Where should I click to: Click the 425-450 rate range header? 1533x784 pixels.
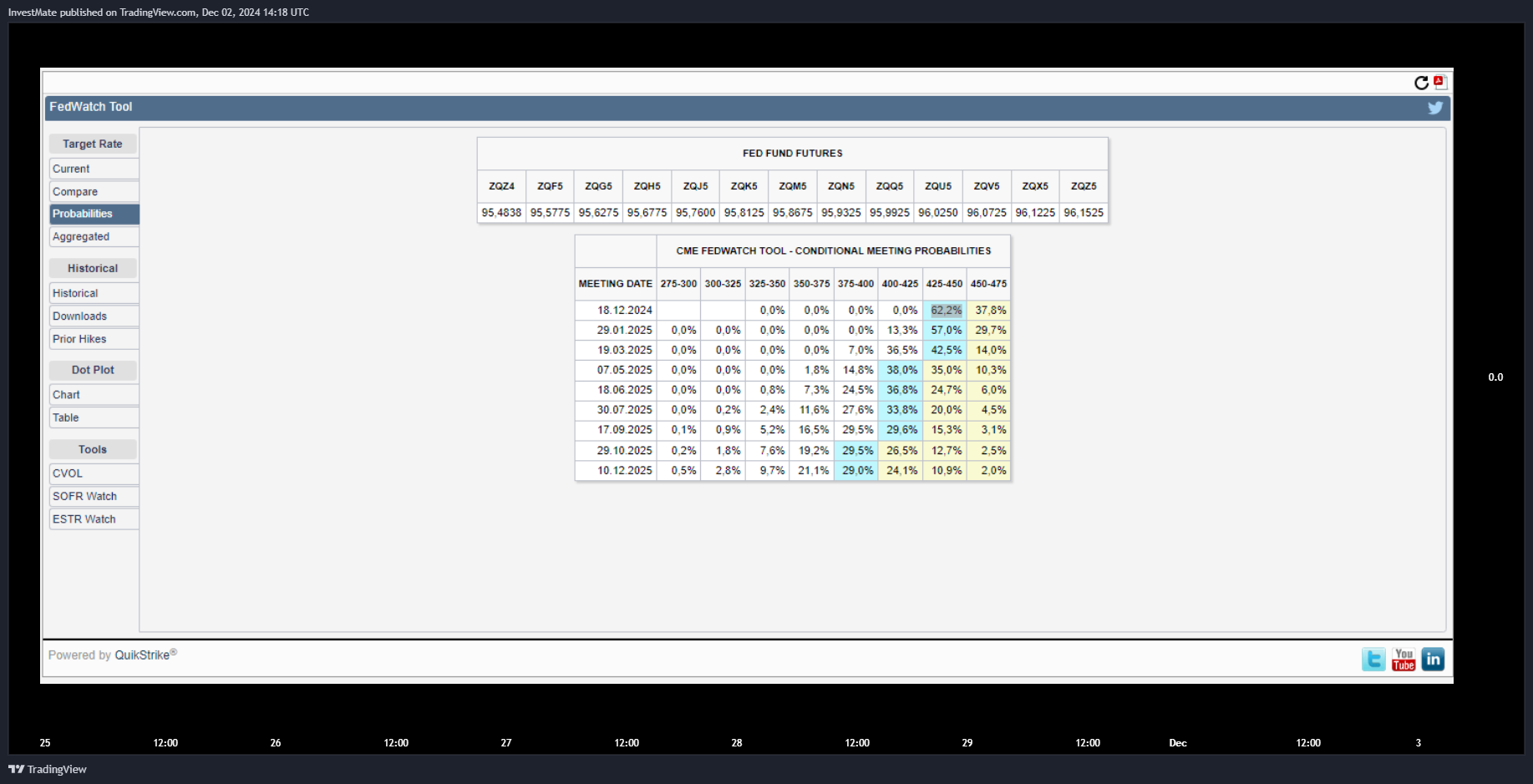(x=944, y=284)
